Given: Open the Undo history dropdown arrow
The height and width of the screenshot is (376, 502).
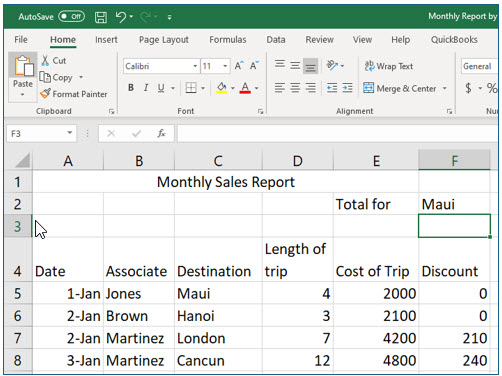Looking at the screenshot, I should 131,16.
